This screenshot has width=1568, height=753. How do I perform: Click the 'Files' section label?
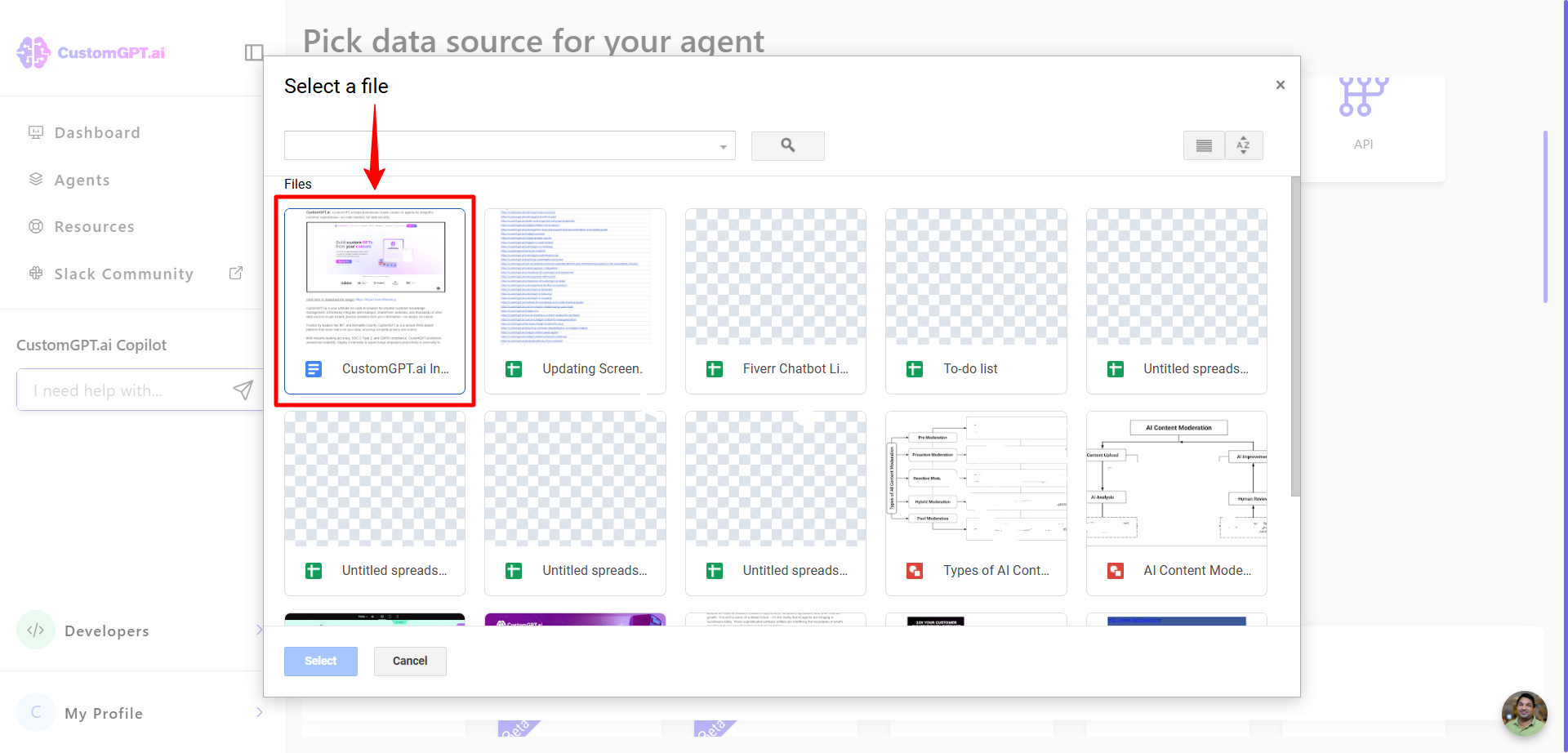point(298,184)
